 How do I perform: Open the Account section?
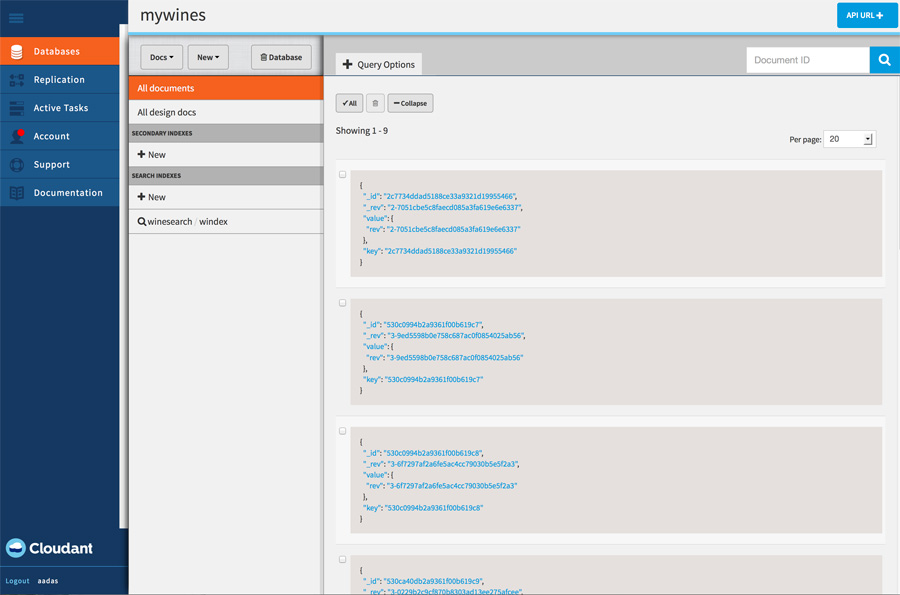coord(60,136)
